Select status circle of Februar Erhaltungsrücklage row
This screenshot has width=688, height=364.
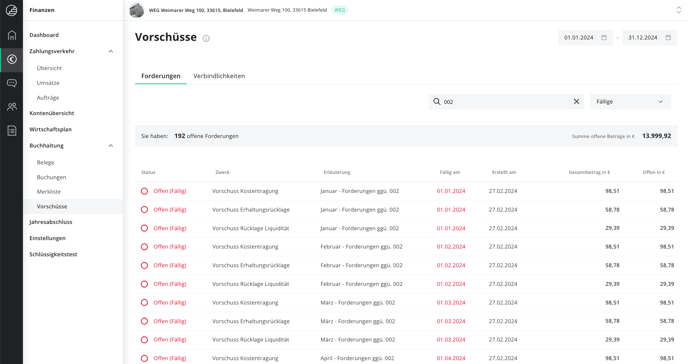[x=144, y=265]
